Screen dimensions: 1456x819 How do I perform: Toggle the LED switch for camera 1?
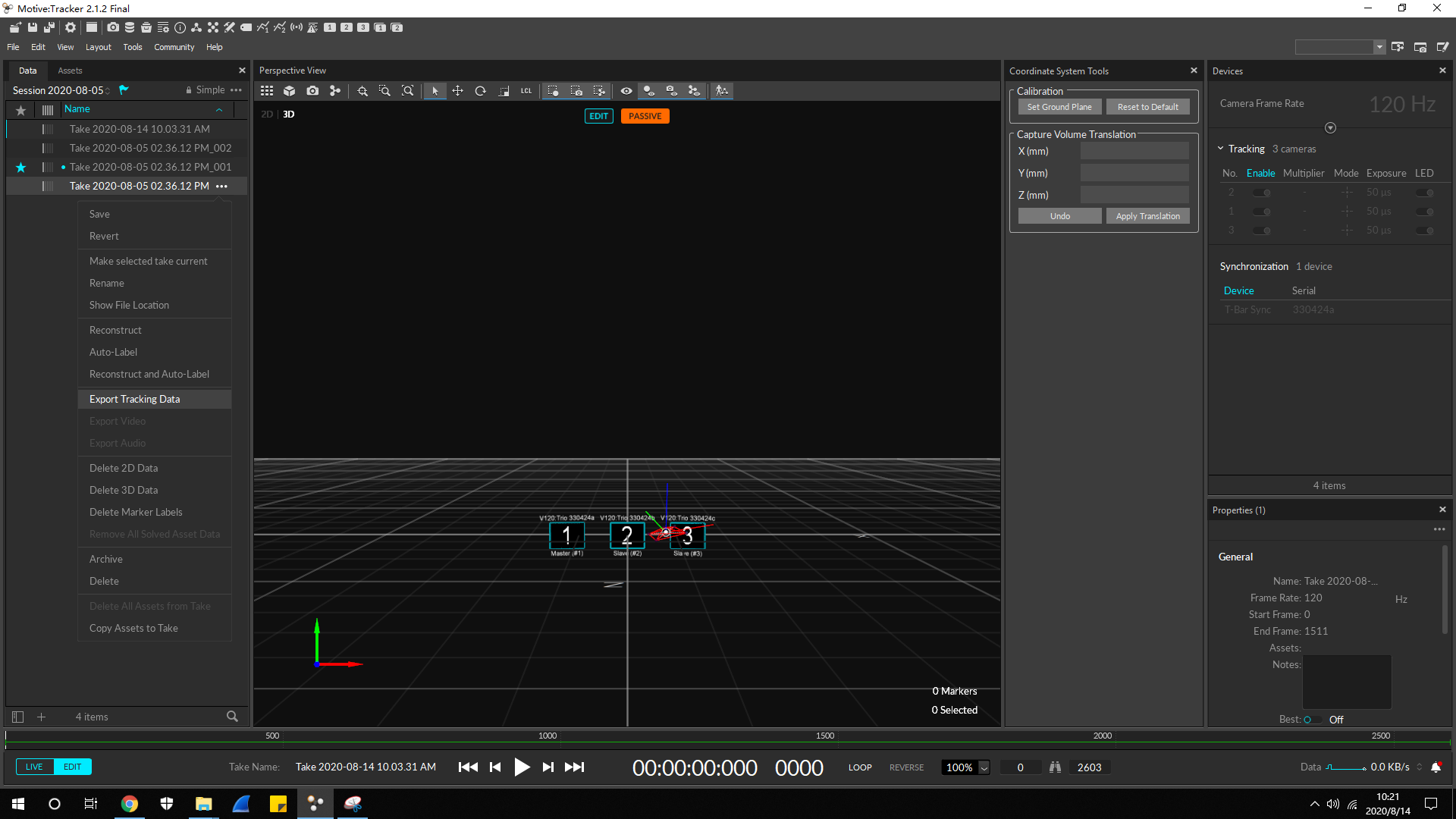click(x=1425, y=212)
